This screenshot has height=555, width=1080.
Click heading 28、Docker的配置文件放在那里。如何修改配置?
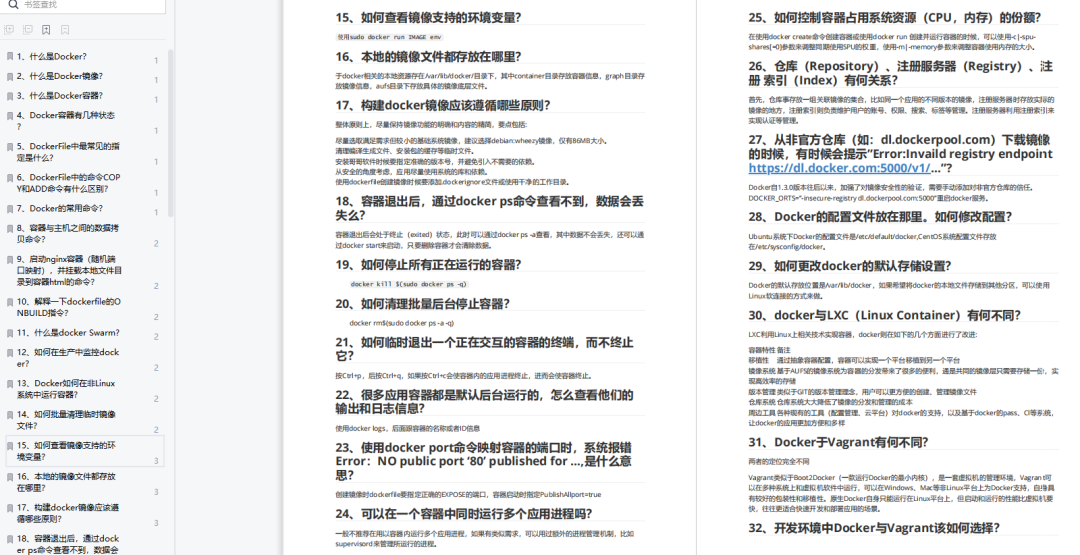[x=880, y=217]
